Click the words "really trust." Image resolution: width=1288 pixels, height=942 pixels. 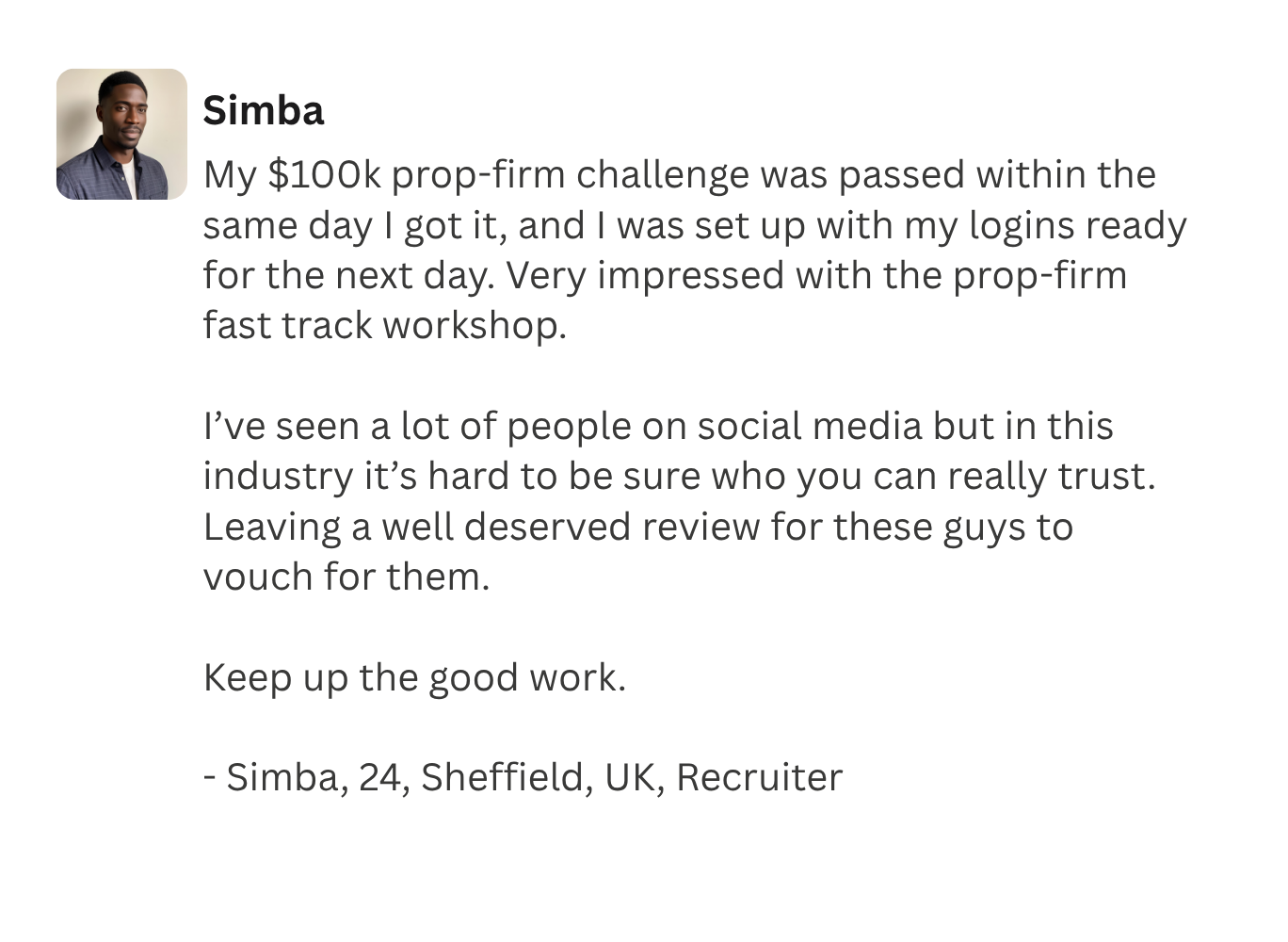pos(1051,477)
